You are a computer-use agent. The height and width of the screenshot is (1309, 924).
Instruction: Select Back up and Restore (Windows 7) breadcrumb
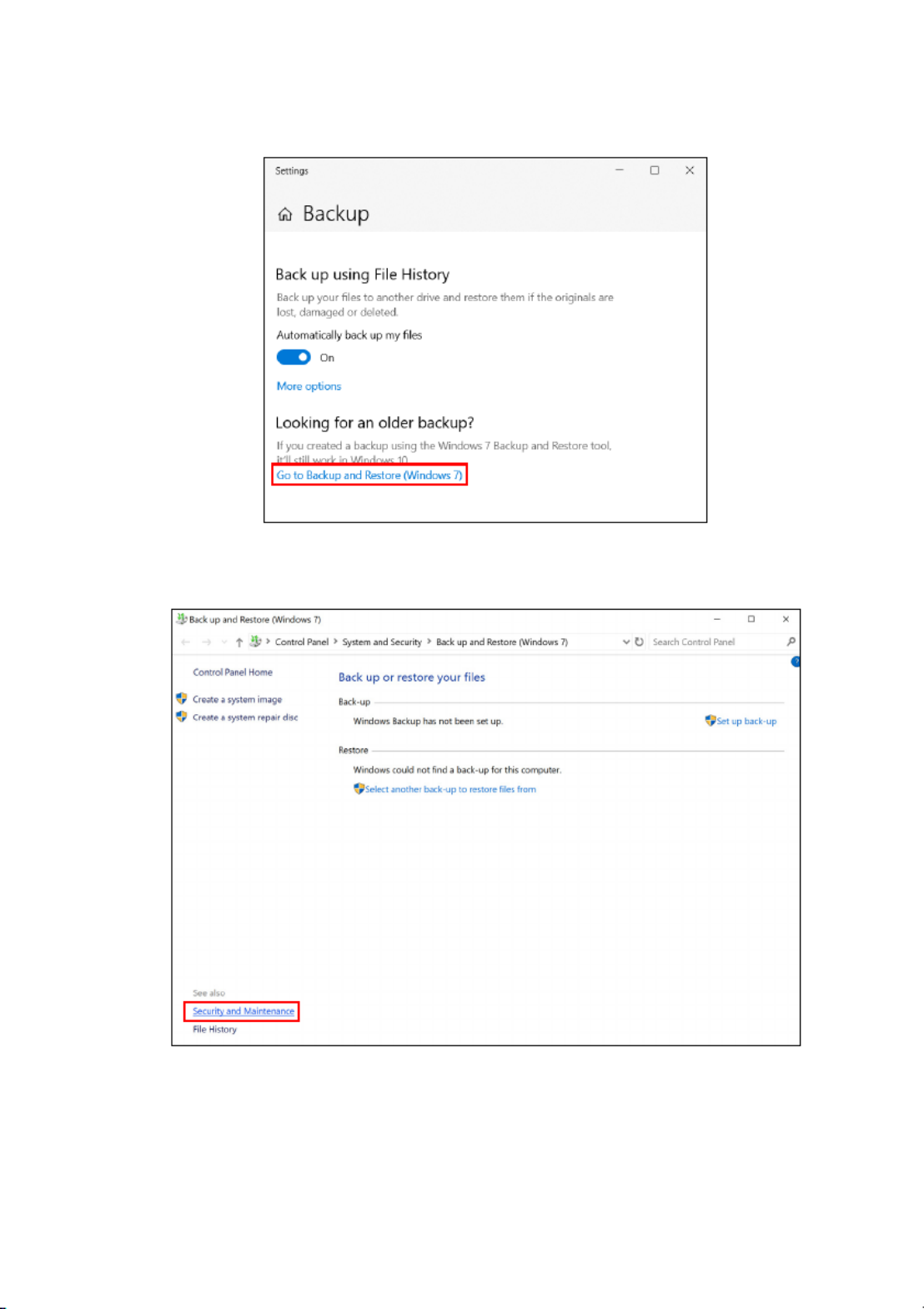[x=502, y=642]
